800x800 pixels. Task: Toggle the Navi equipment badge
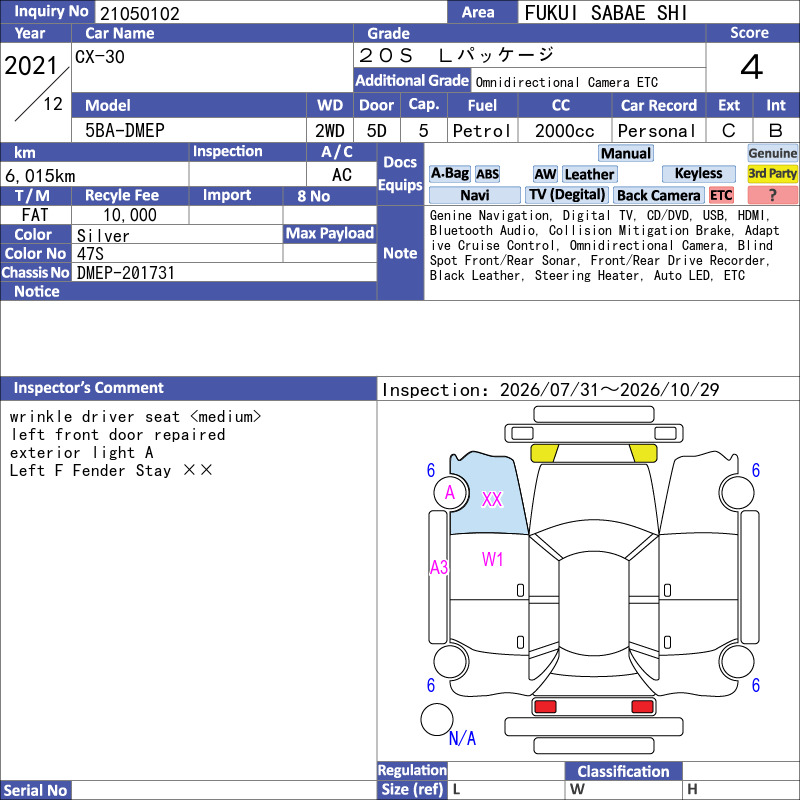(474, 195)
